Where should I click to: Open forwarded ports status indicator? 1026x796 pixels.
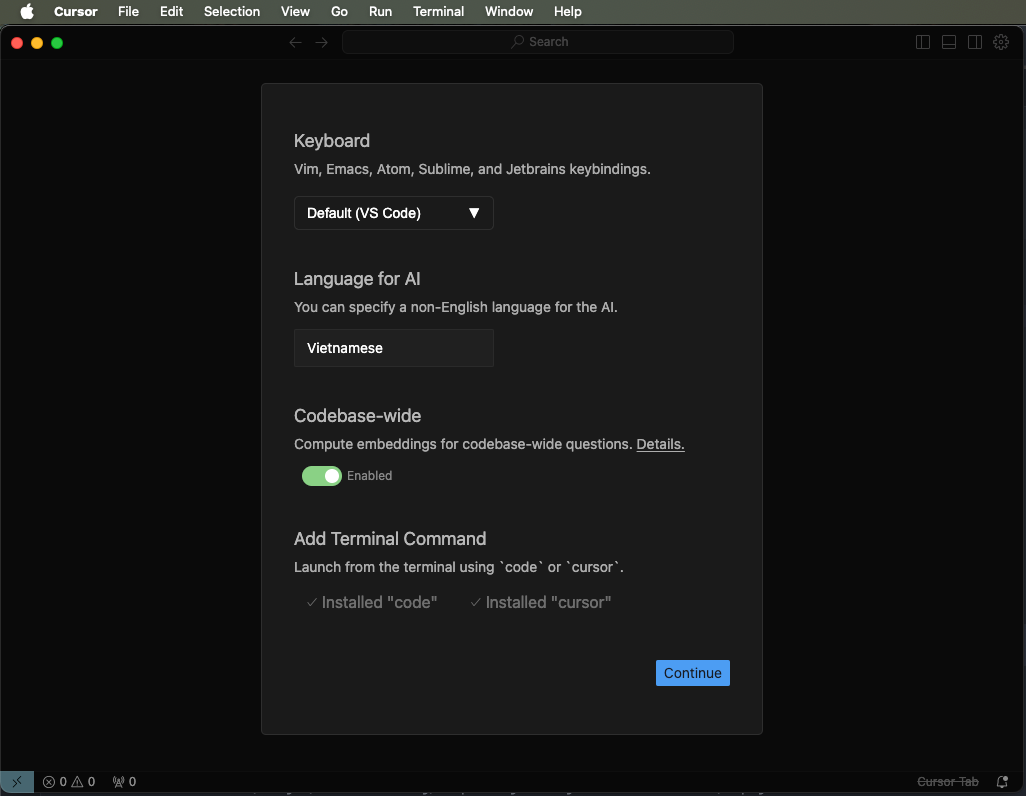[124, 782]
